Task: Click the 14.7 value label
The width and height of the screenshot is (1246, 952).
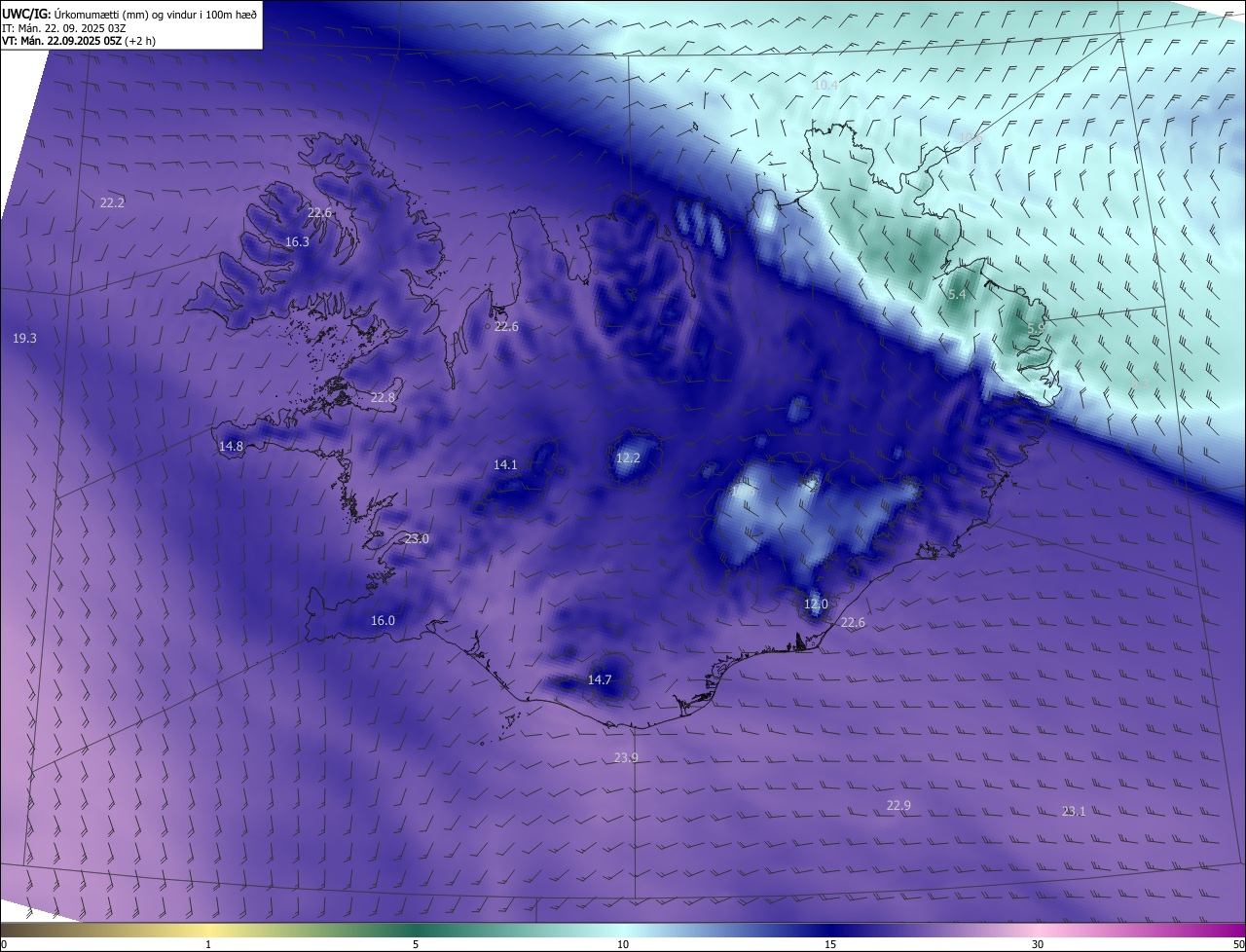Action: [600, 679]
